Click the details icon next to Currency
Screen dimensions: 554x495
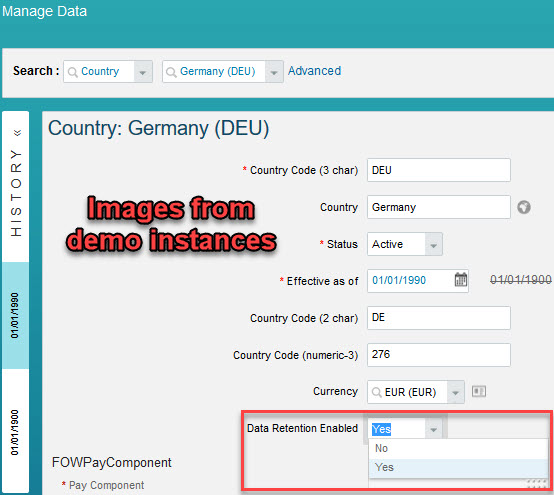[x=479, y=391]
